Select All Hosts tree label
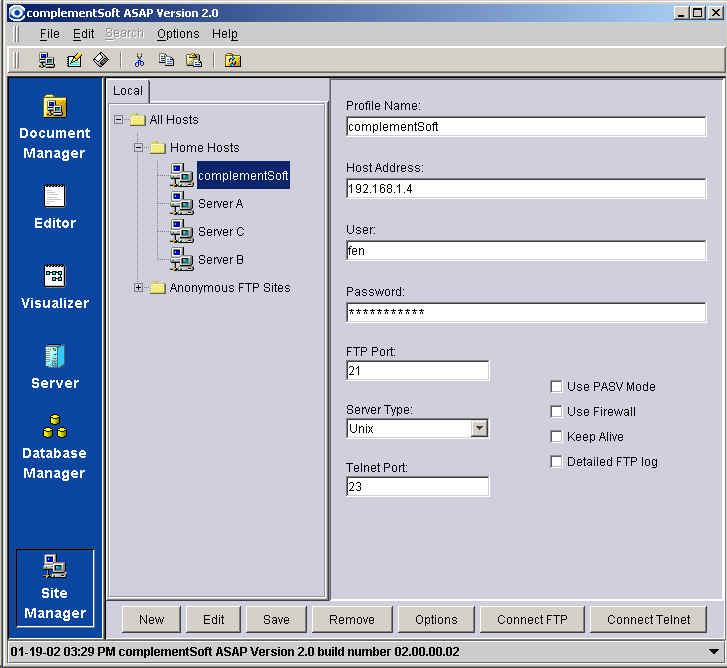The height and width of the screenshot is (668, 727). coord(174,120)
